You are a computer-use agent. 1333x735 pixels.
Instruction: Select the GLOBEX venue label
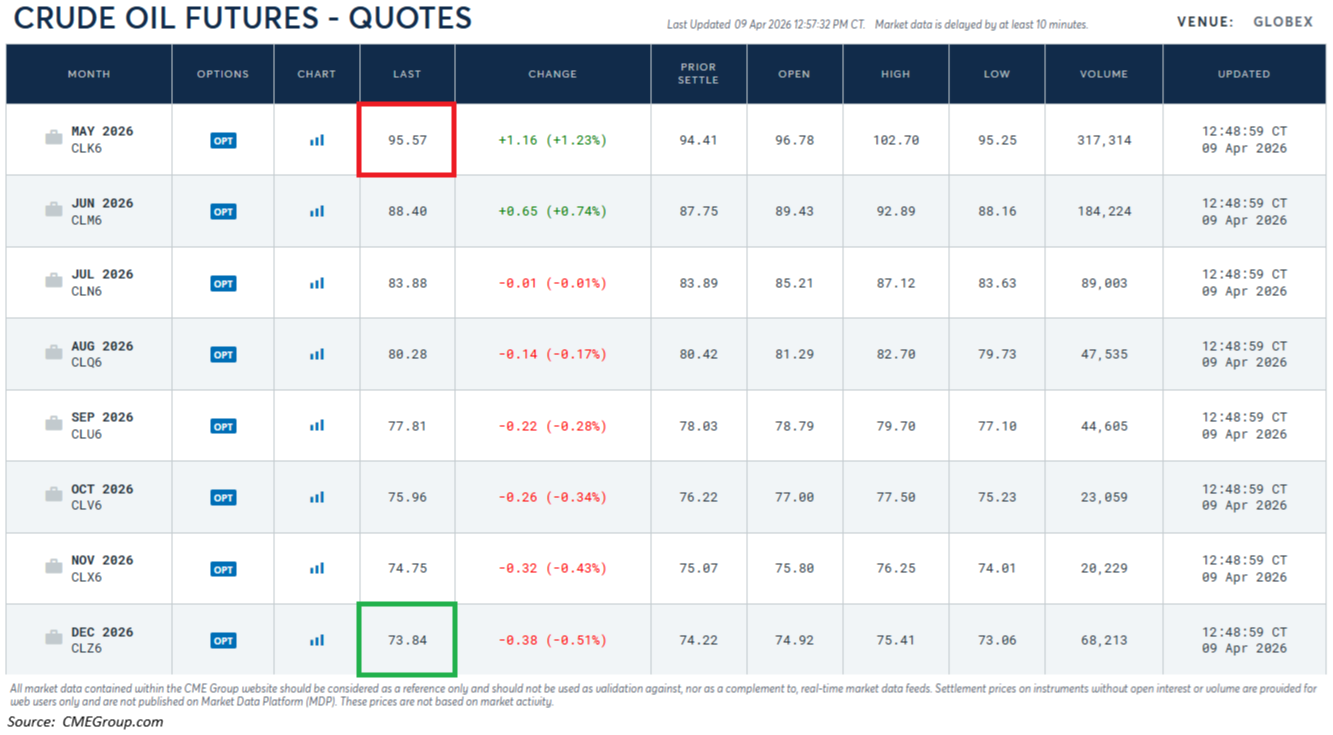(1283, 22)
